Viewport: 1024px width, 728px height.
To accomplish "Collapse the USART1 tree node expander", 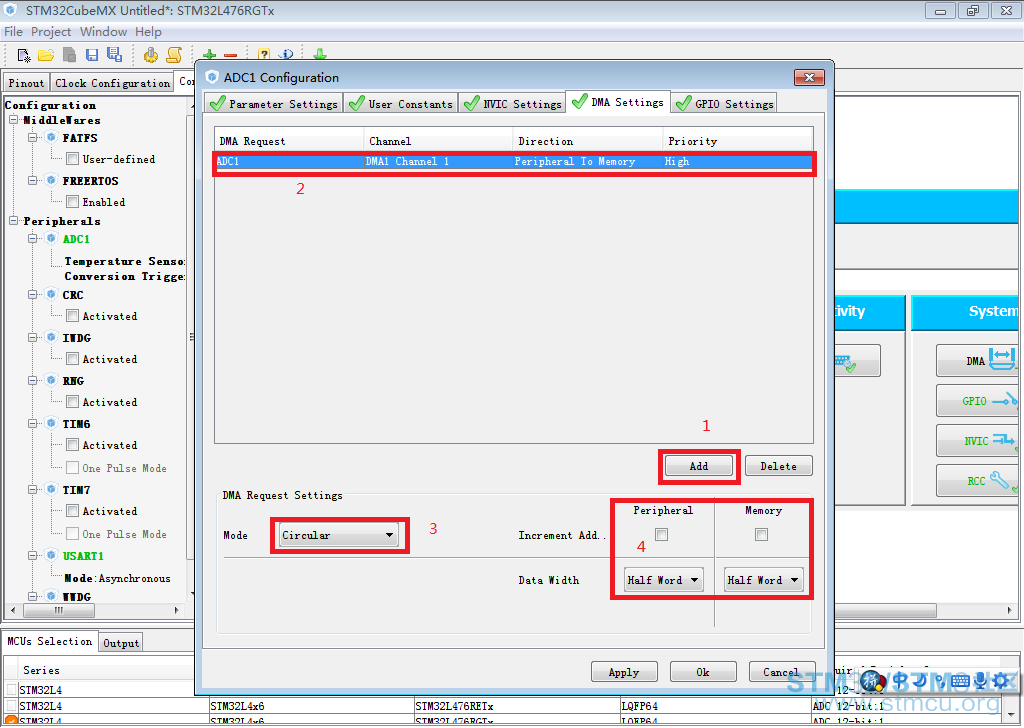I will coord(33,556).
